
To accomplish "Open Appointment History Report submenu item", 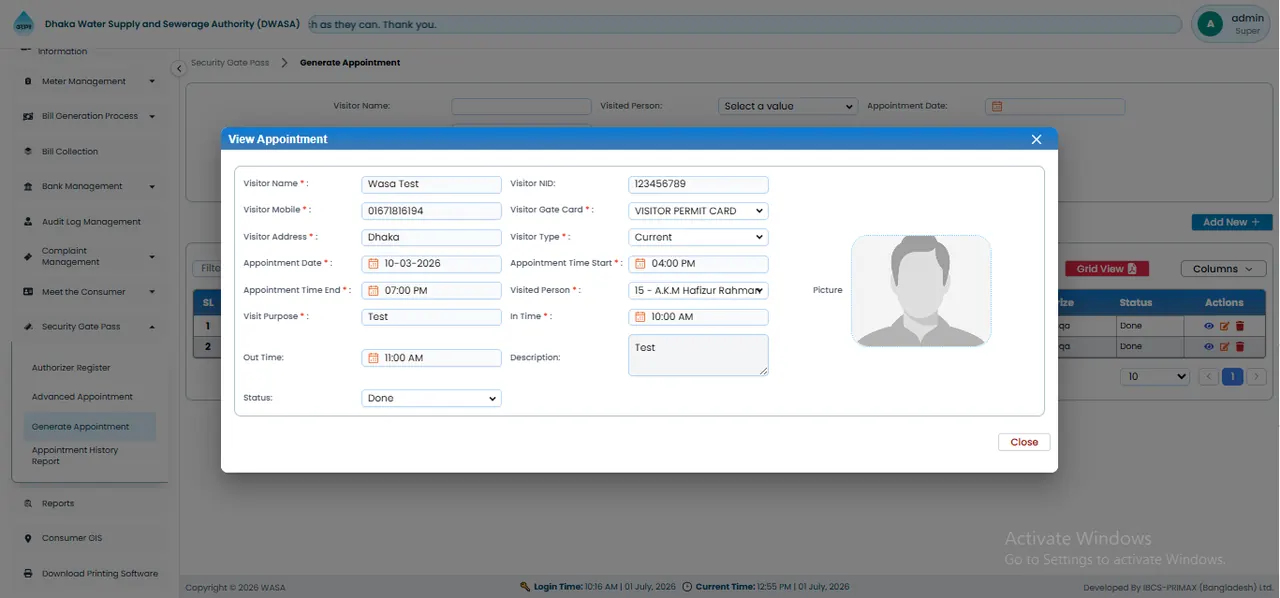I will [x=75, y=456].
